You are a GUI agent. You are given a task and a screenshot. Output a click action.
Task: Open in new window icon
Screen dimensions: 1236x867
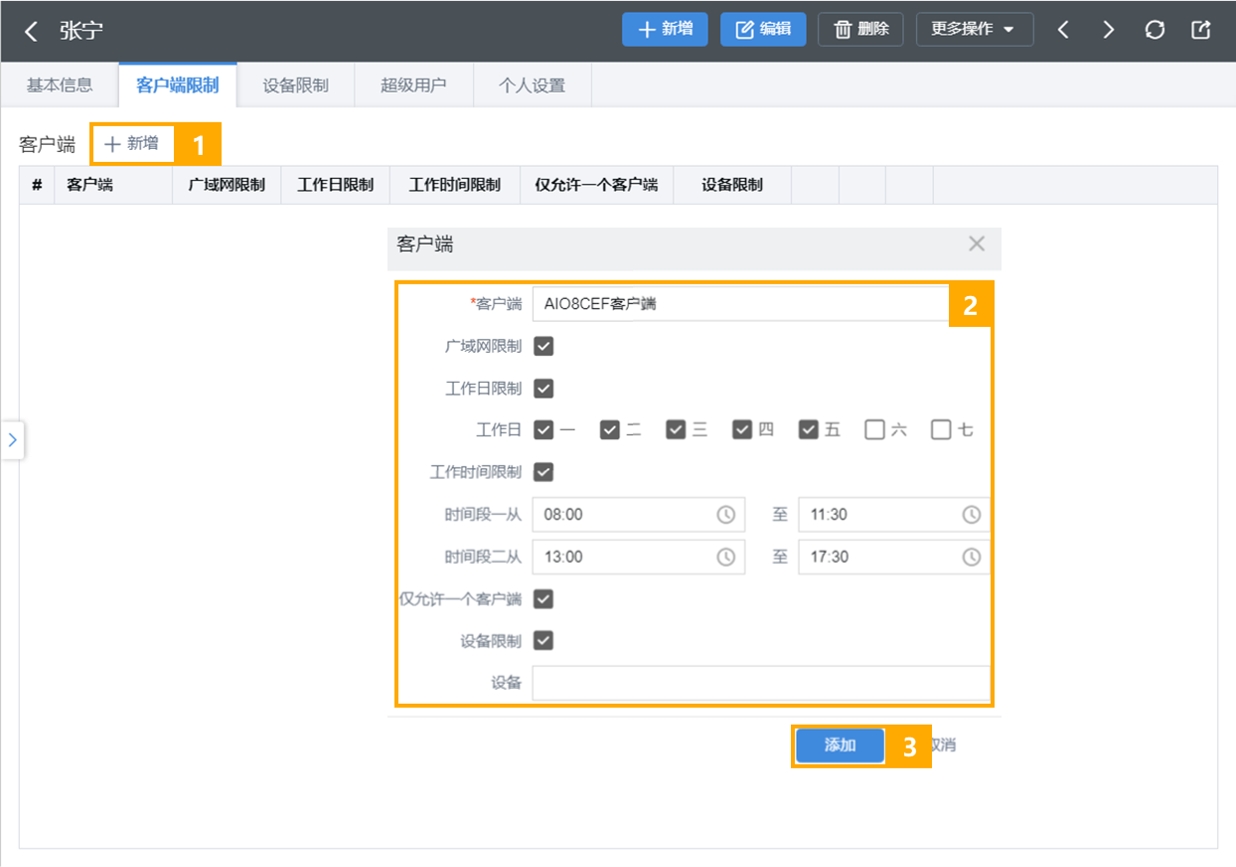1201,30
